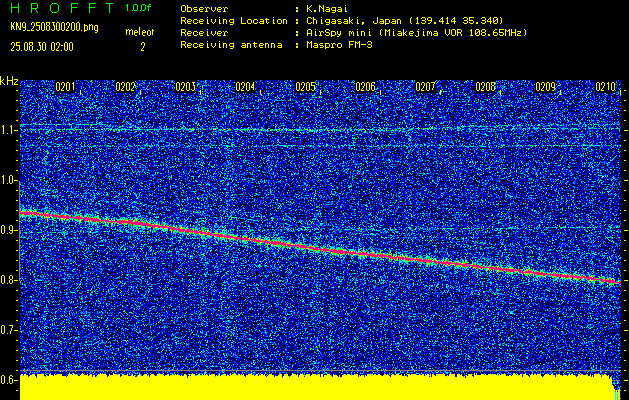Viewport: 629px width, 400px height.
Task: Click the 0208 time marker
Action: pos(485,87)
